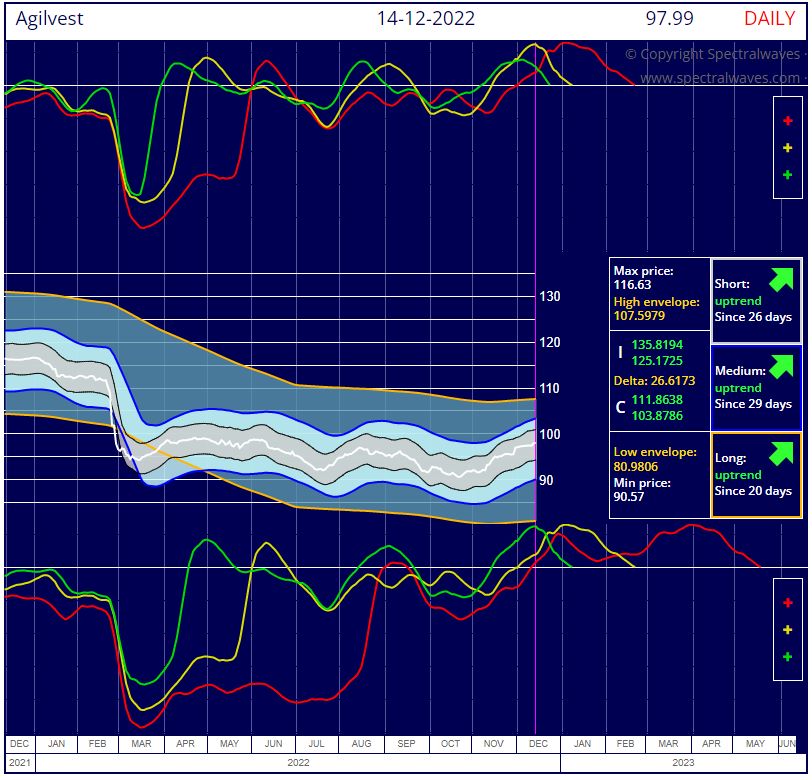Select the 2022 year label on the time axis

click(x=297, y=762)
